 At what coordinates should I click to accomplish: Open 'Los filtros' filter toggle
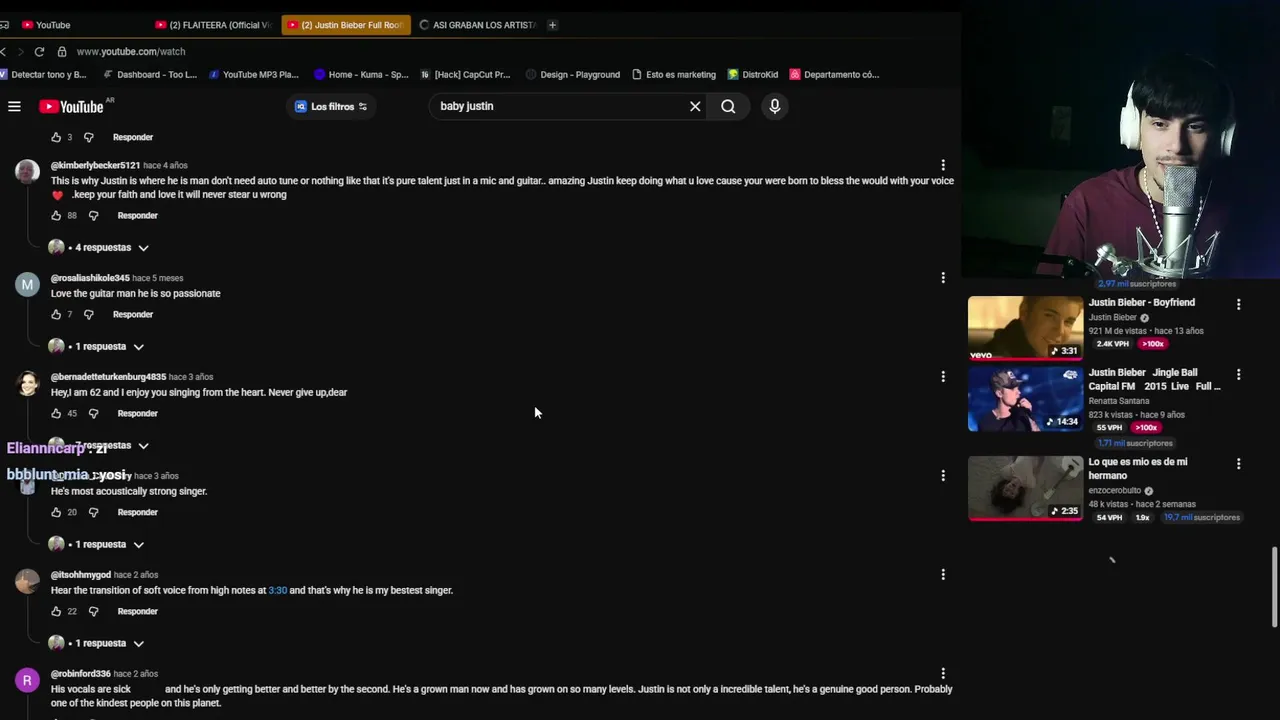coord(331,106)
